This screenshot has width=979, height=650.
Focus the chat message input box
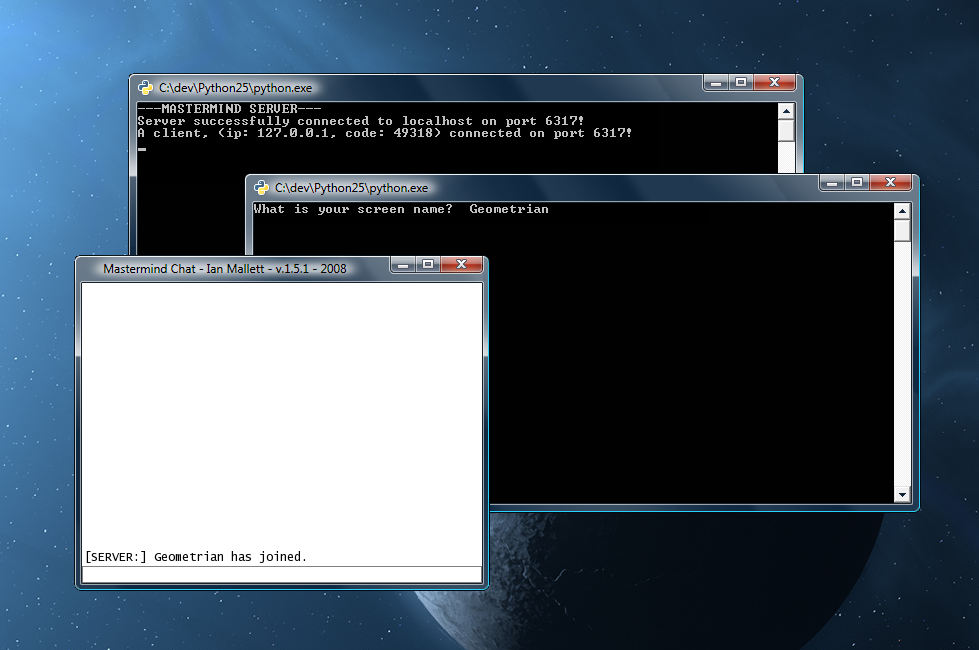point(281,575)
